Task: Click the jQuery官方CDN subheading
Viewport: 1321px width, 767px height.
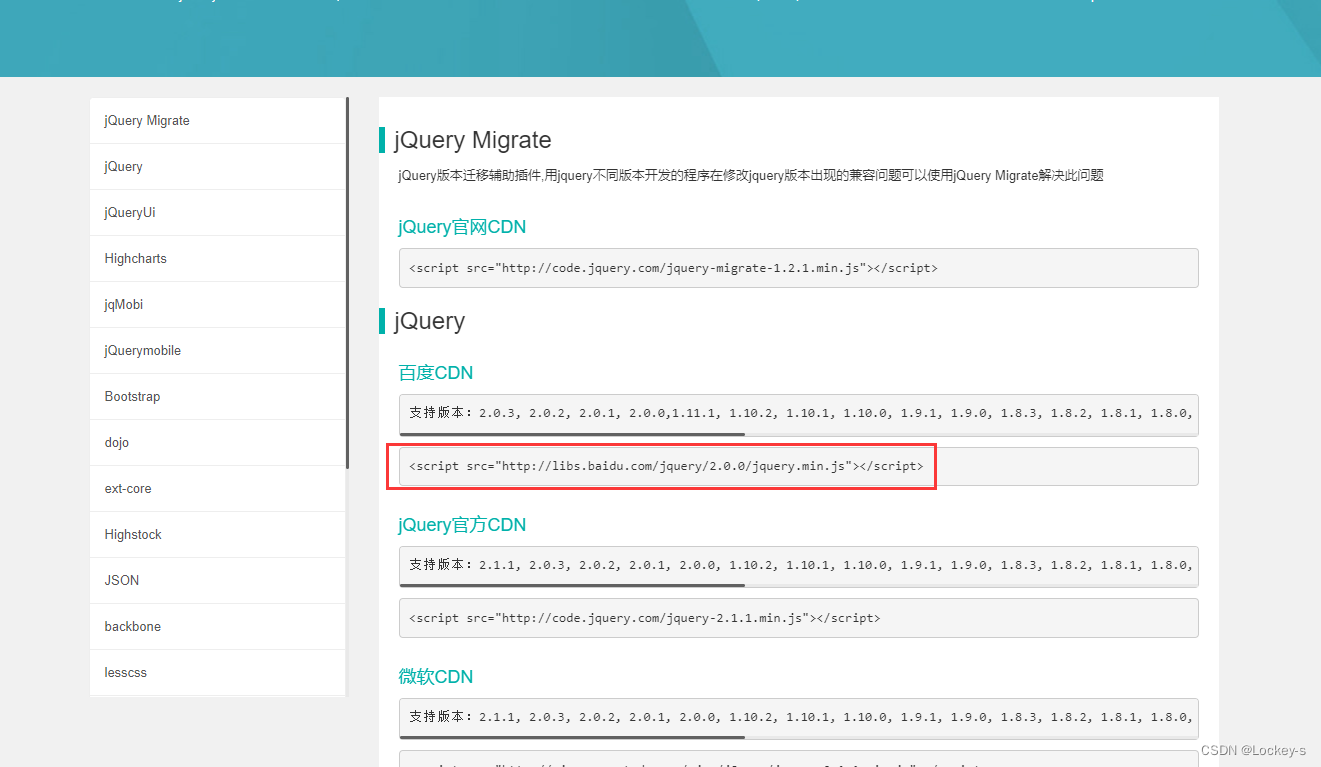Action: (462, 525)
